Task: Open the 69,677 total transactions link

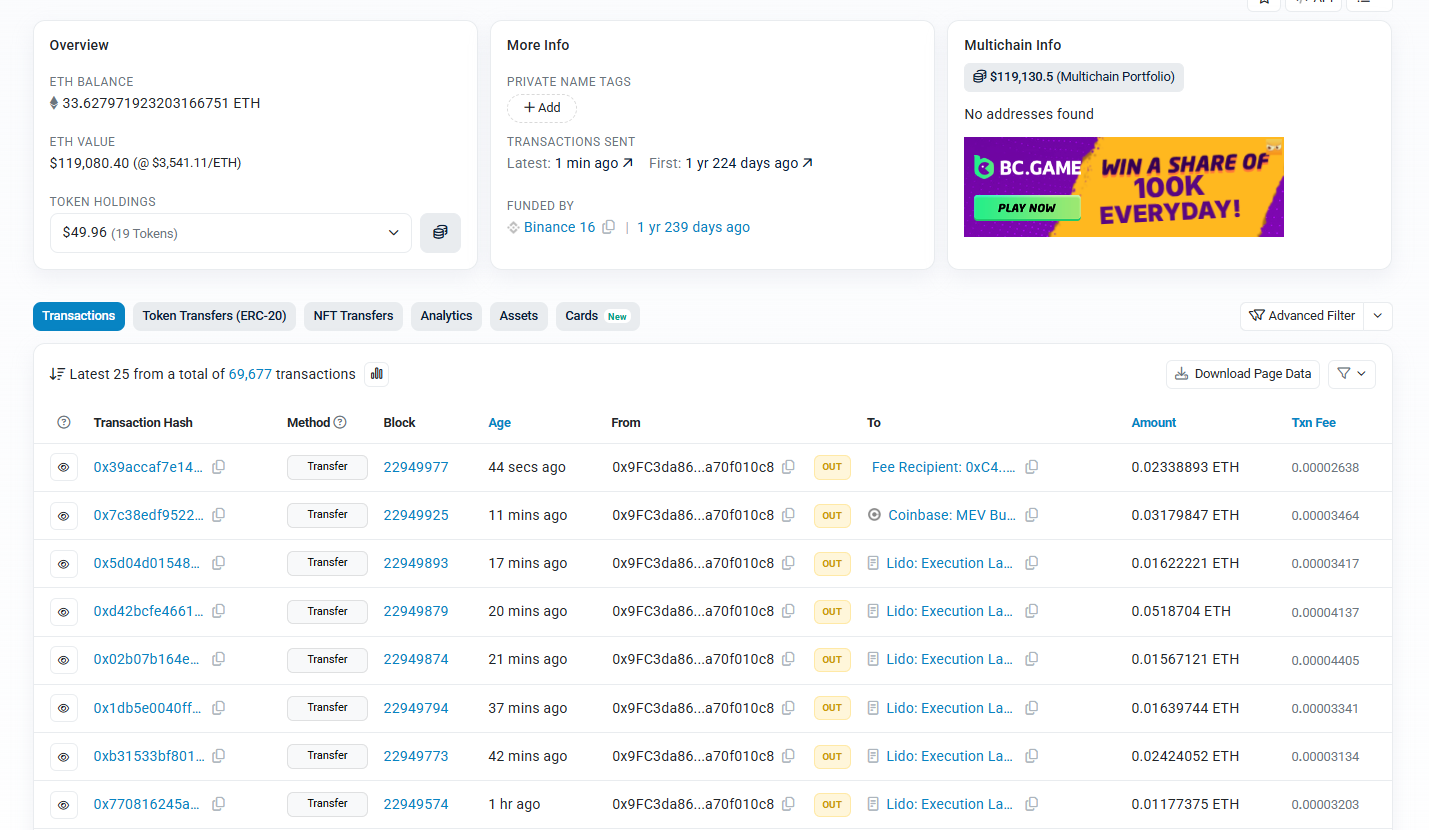Action: coord(250,374)
